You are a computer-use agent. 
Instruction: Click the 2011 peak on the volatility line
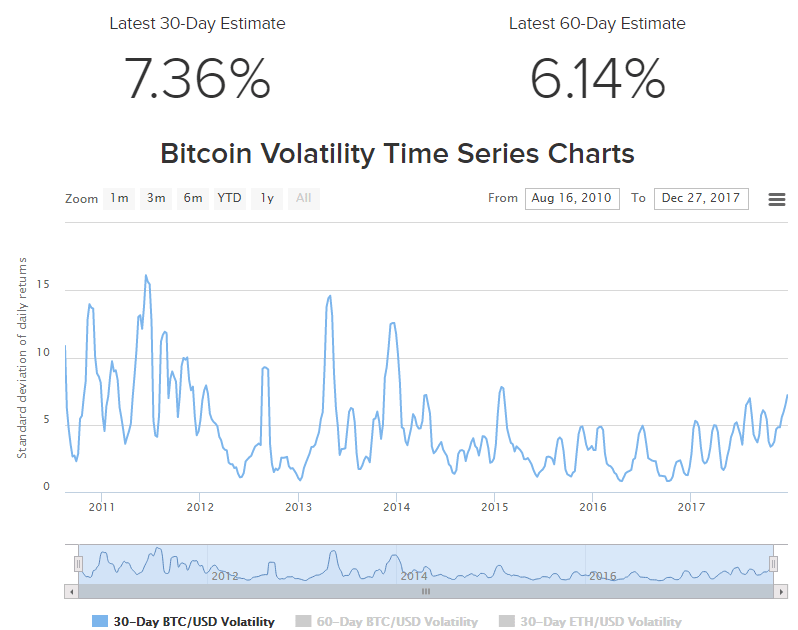146,275
